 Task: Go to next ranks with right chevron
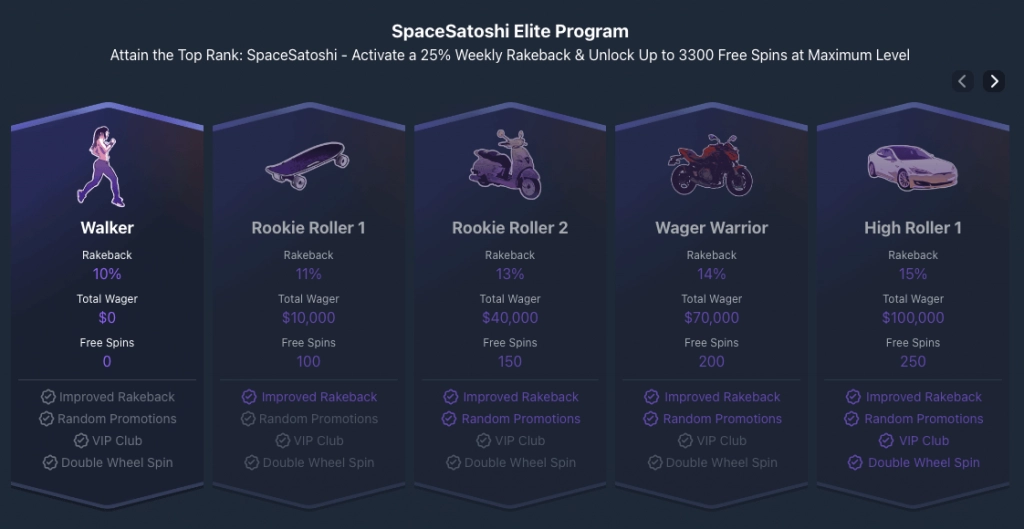(994, 81)
